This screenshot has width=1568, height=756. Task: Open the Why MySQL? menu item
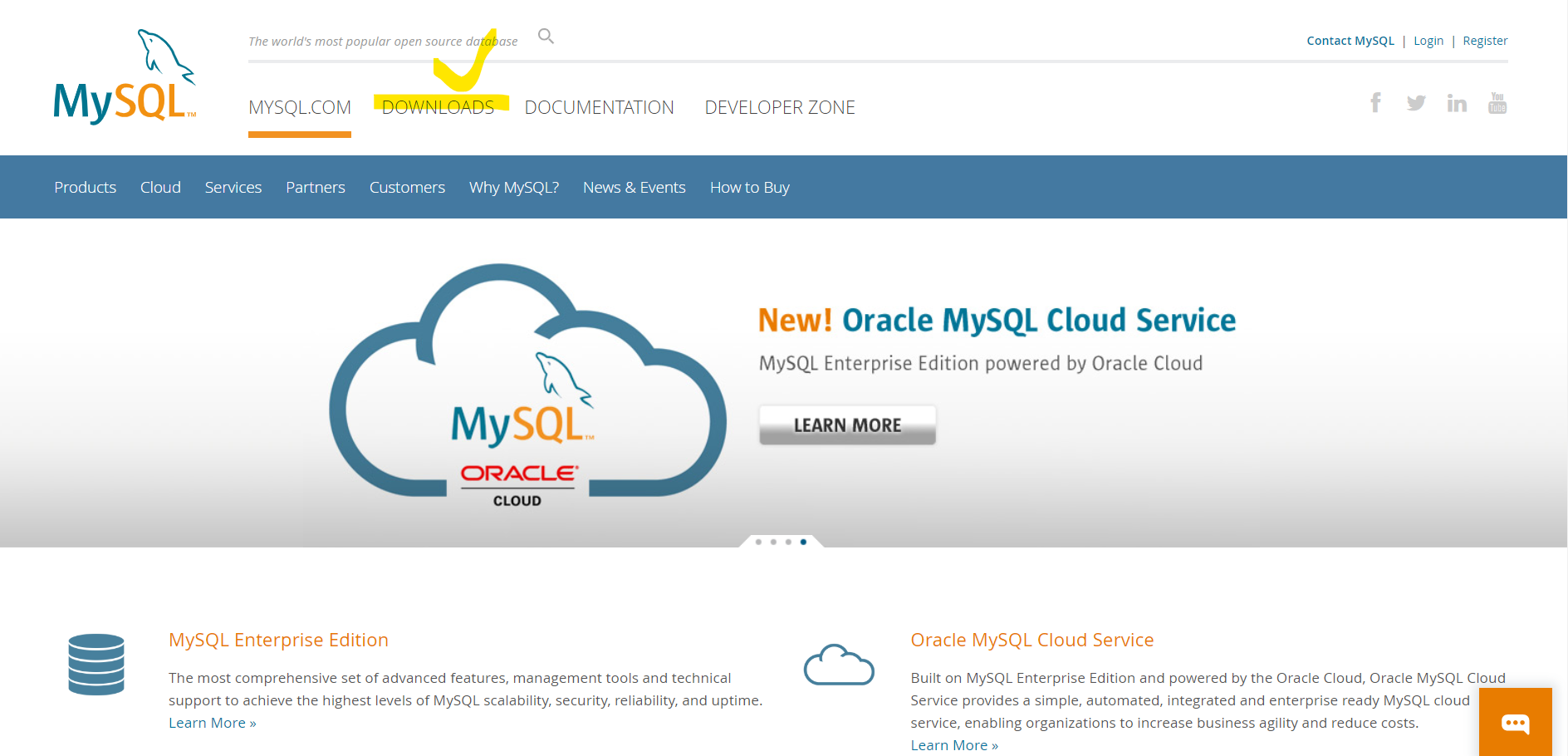coord(514,187)
